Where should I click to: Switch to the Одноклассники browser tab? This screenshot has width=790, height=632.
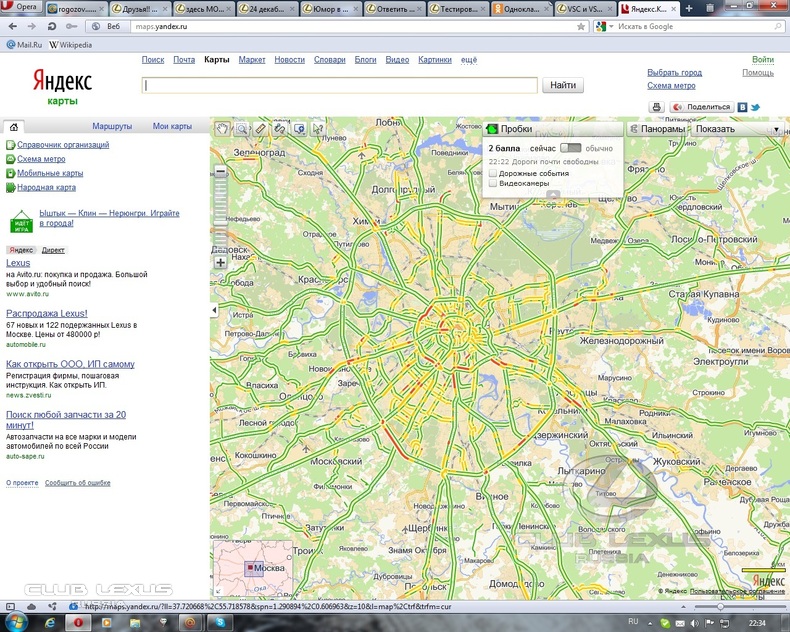521,9
